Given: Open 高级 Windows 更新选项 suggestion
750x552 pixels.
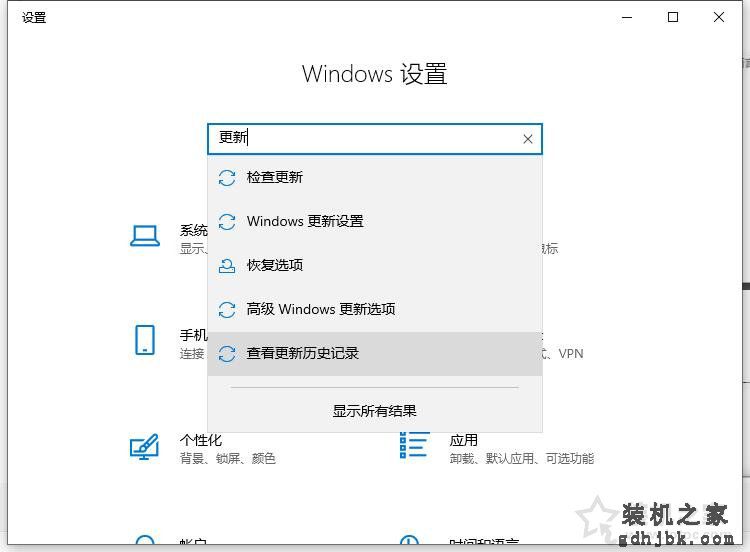Looking at the screenshot, I should pyautogui.click(x=375, y=309).
